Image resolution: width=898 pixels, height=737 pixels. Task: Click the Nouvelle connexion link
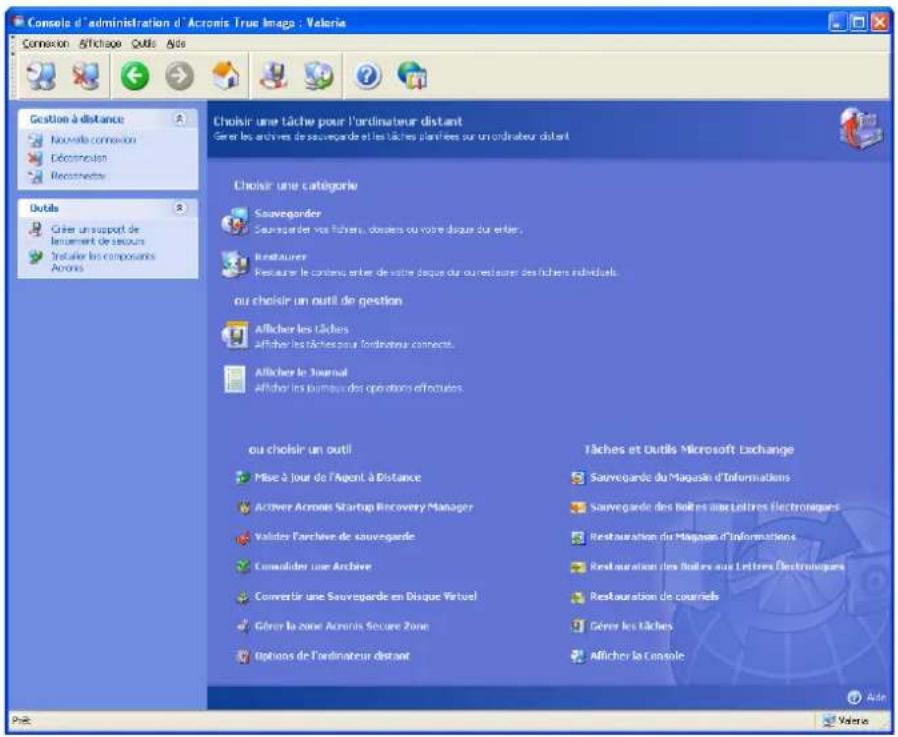click(x=93, y=140)
